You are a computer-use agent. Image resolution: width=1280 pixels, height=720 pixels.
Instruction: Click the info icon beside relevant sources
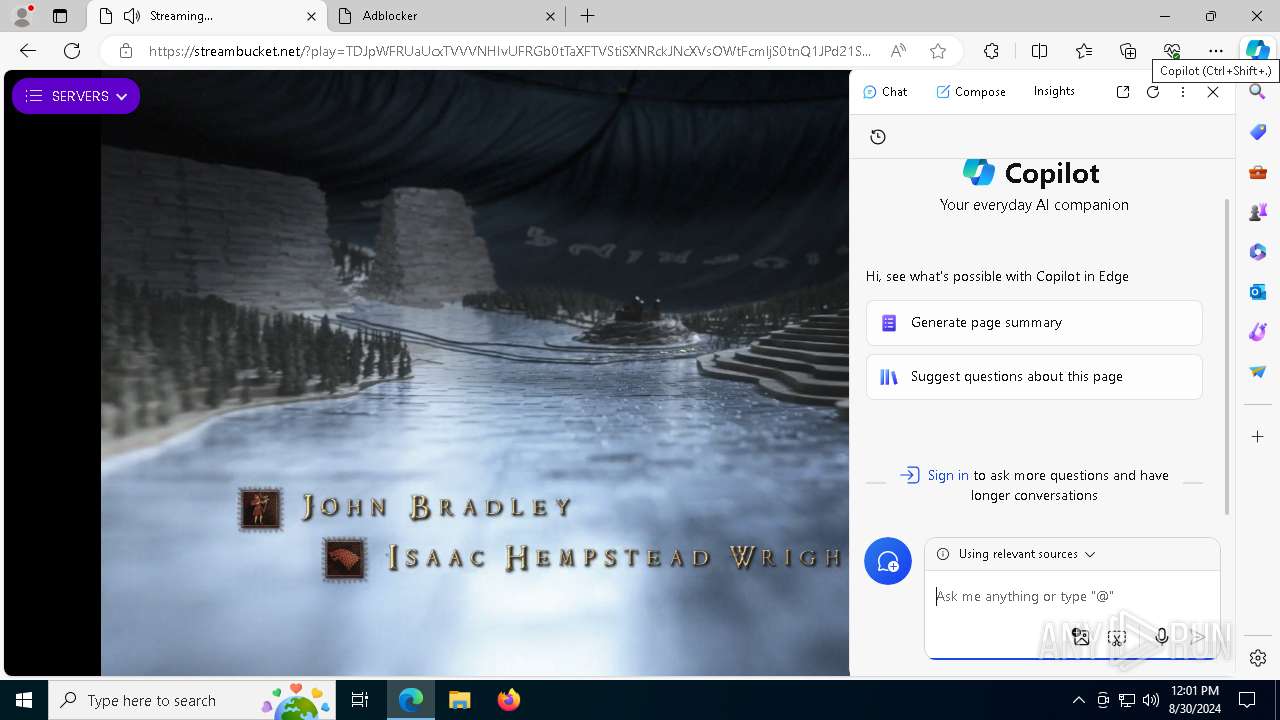[943, 554]
